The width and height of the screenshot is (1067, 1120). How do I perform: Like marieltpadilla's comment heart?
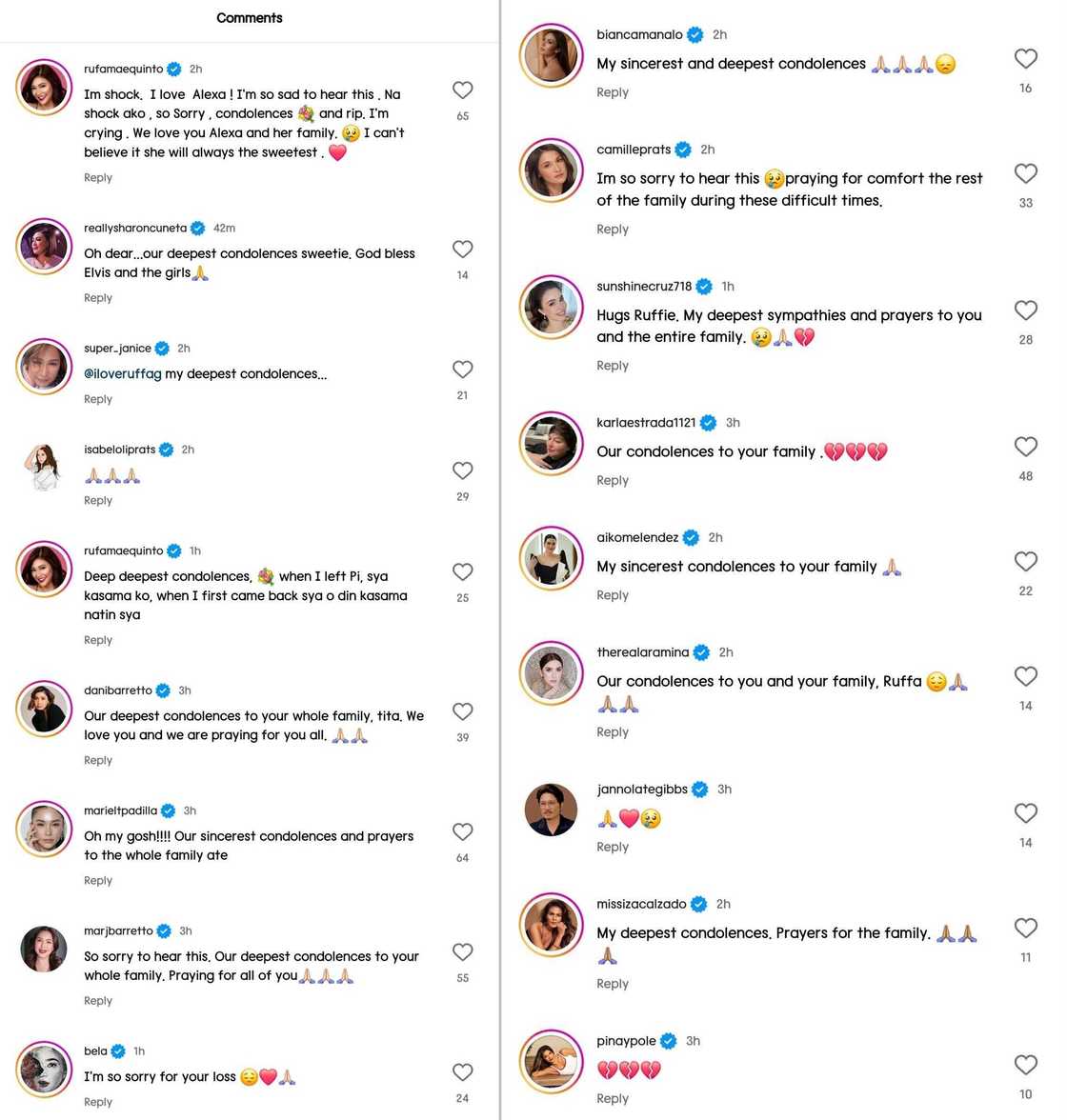point(462,832)
